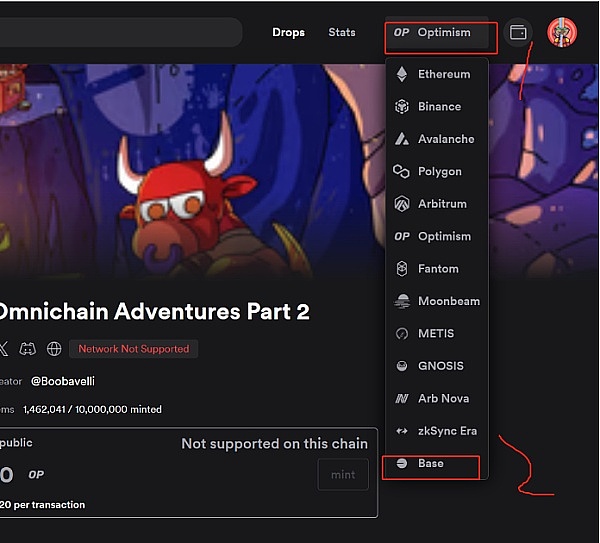Click the OP price currency label
This screenshot has height=543, width=600.
point(36,475)
